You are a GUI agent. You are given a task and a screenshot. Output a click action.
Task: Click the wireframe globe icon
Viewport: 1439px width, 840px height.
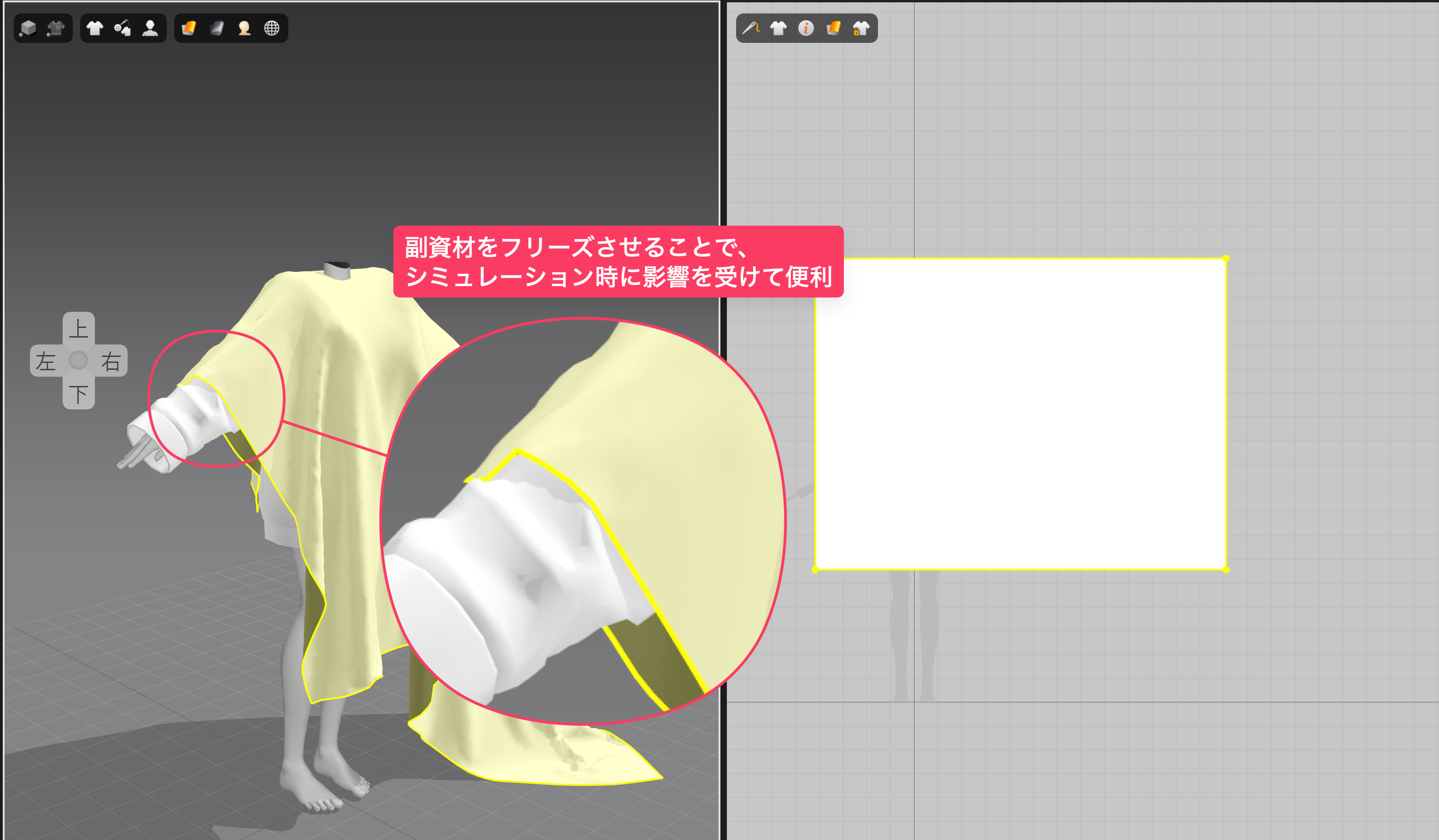pyautogui.click(x=272, y=28)
